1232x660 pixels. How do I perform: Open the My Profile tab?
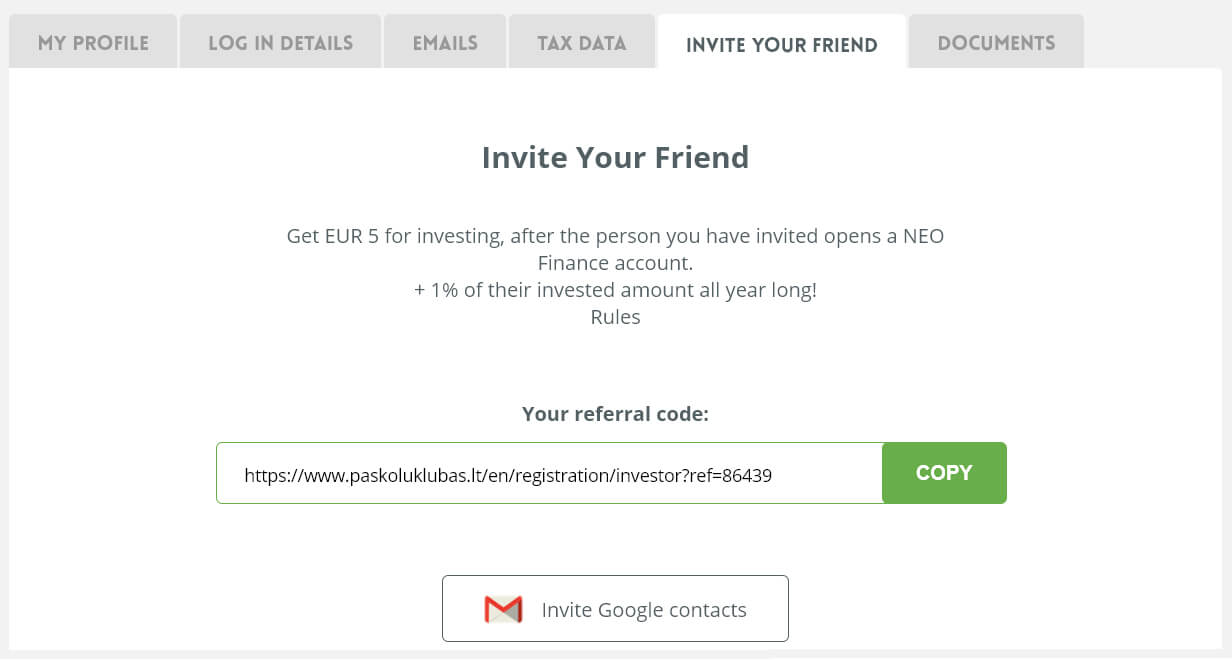[x=93, y=42]
